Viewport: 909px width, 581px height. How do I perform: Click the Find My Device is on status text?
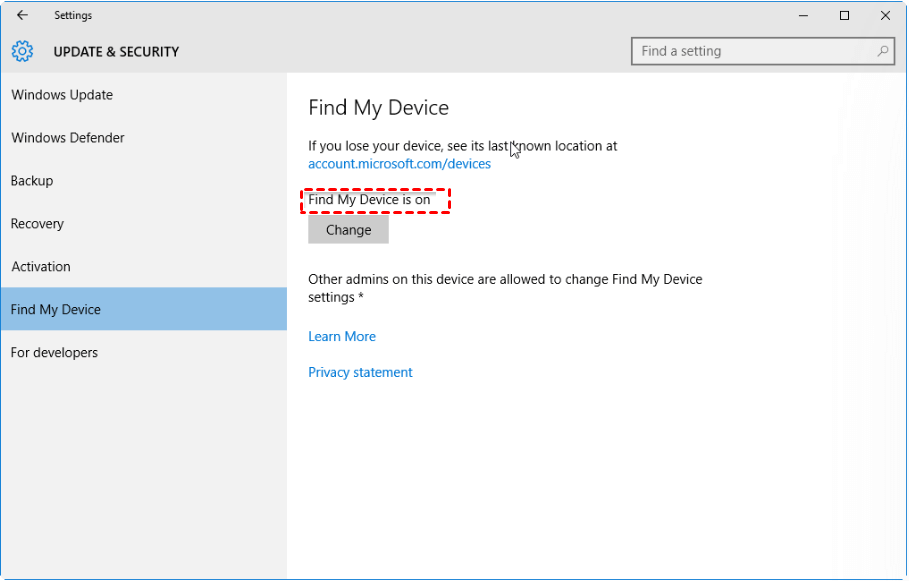(x=369, y=199)
